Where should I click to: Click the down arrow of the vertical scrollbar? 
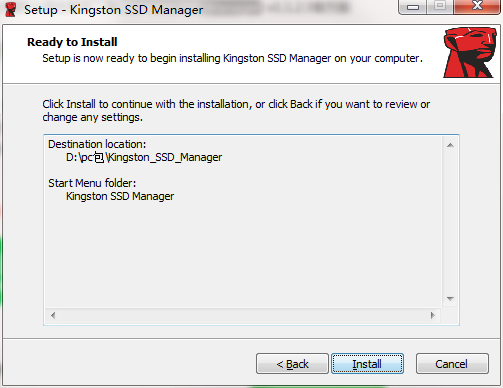[450, 299]
